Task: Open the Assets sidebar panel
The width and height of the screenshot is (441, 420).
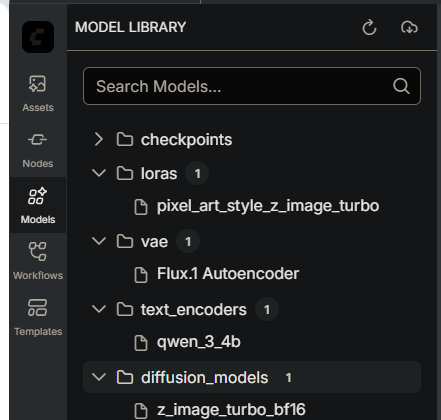Action: (x=38, y=93)
